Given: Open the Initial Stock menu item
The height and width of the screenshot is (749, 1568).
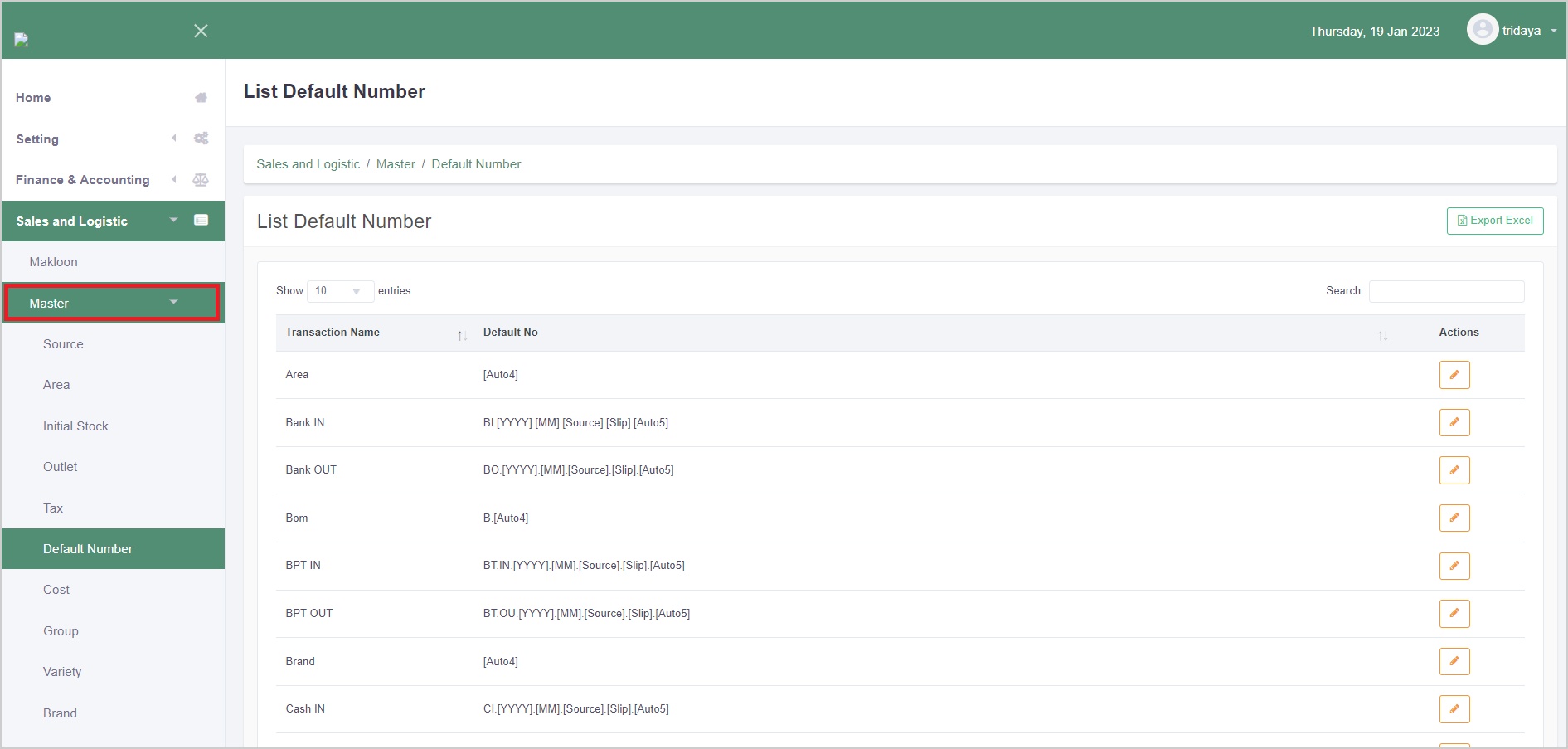Looking at the screenshot, I should 75,426.
